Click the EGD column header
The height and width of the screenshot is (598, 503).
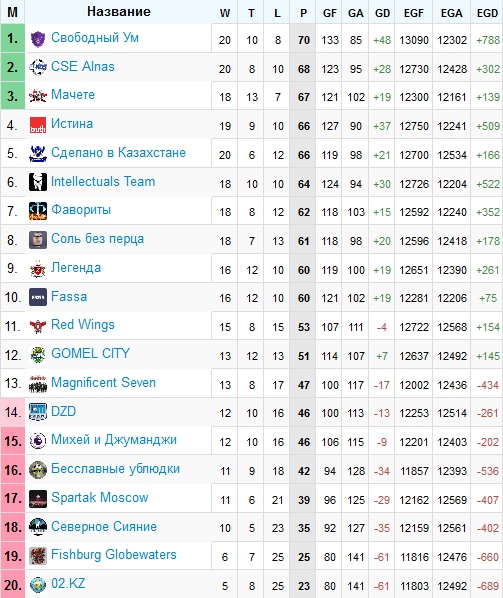(487, 13)
